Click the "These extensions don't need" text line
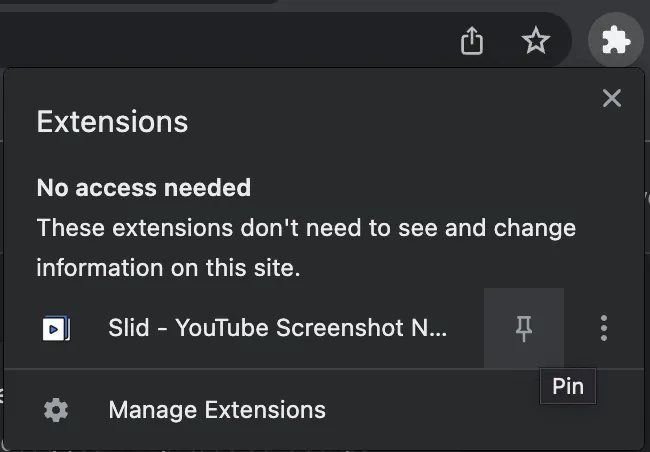This screenshot has height=452, width=650. [306, 228]
